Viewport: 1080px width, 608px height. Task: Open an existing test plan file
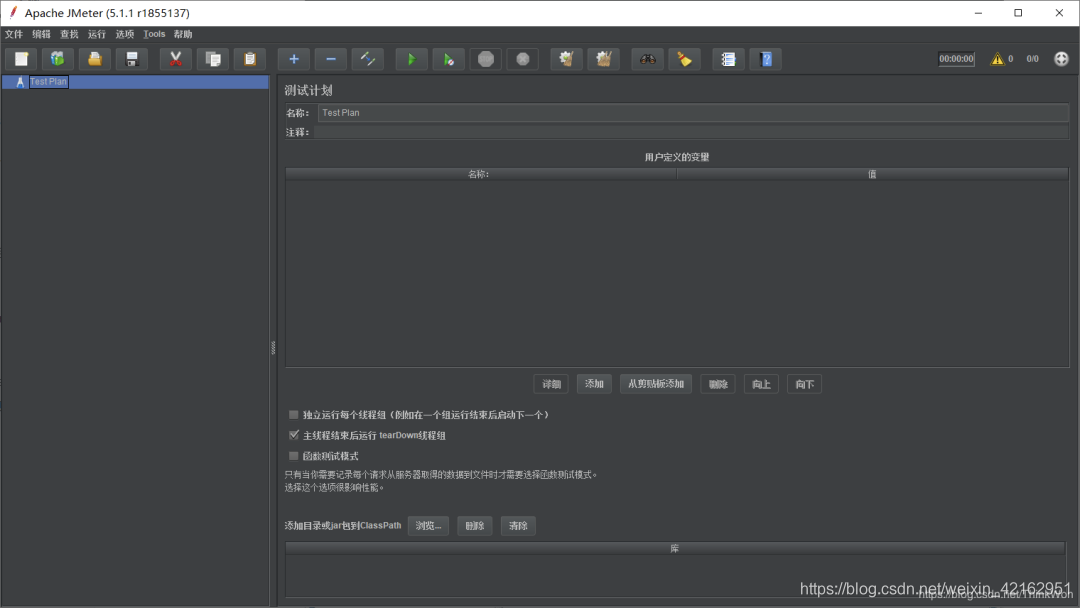94,59
